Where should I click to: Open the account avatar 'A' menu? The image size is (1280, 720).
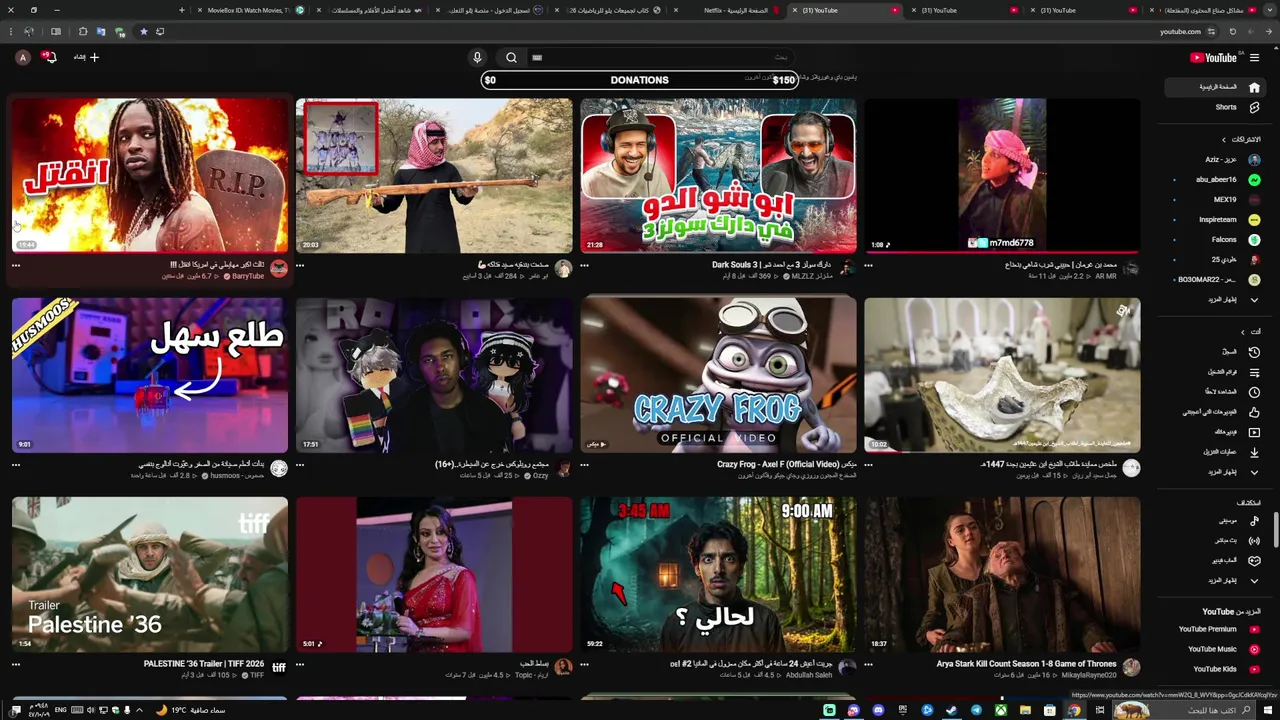pos(23,58)
